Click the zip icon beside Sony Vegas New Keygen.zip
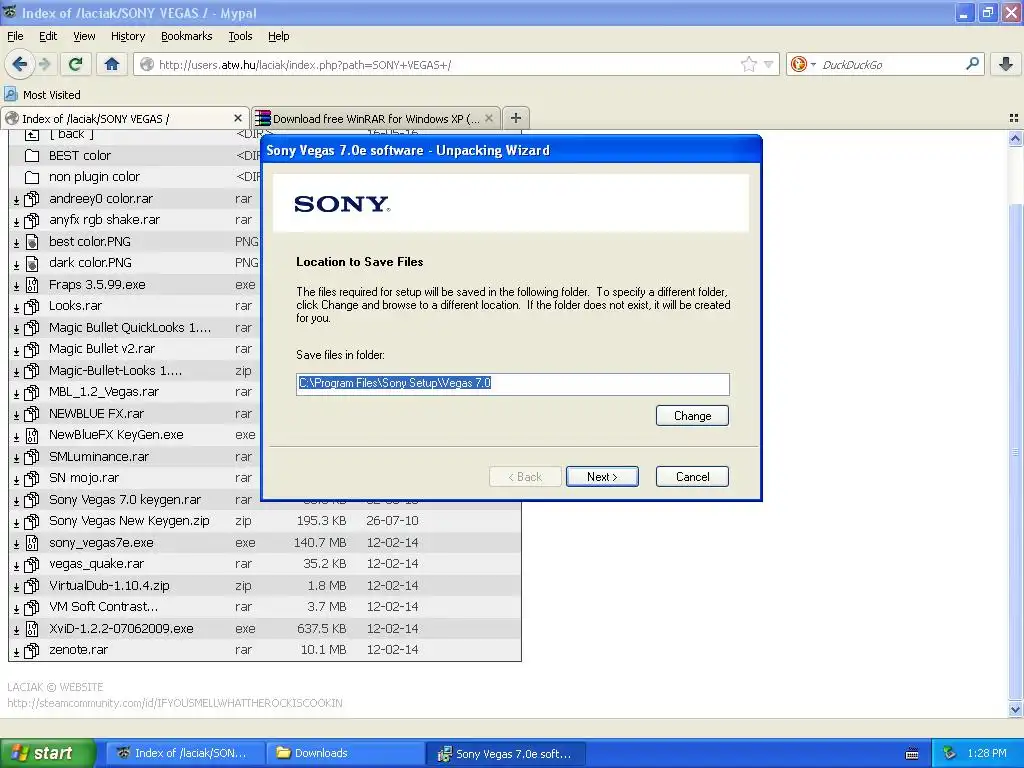Image resolution: width=1024 pixels, height=768 pixels. pyautogui.click(x=31, y=522)
